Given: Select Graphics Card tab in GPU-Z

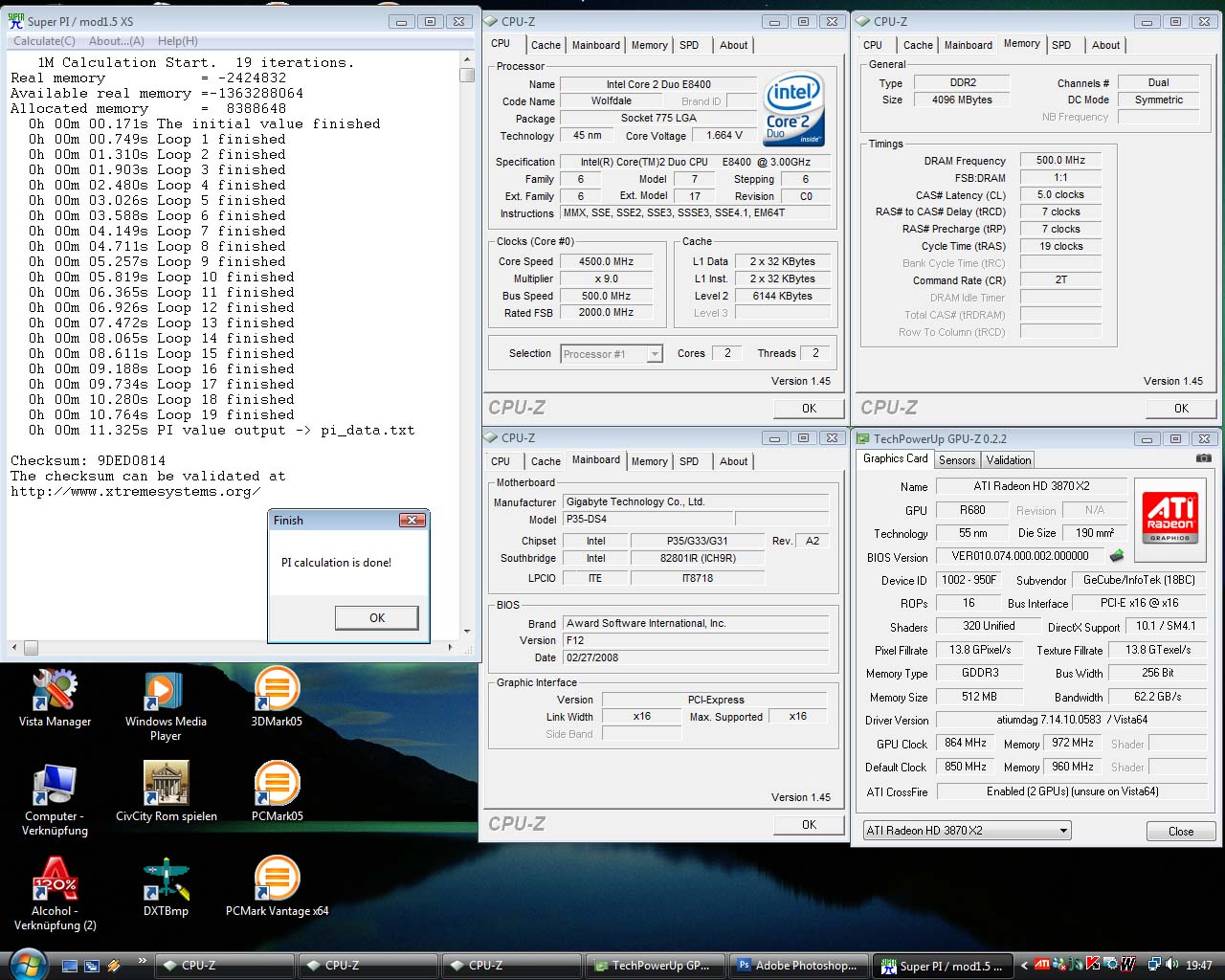Looking at the screenshot, I should tap(895, 458).
